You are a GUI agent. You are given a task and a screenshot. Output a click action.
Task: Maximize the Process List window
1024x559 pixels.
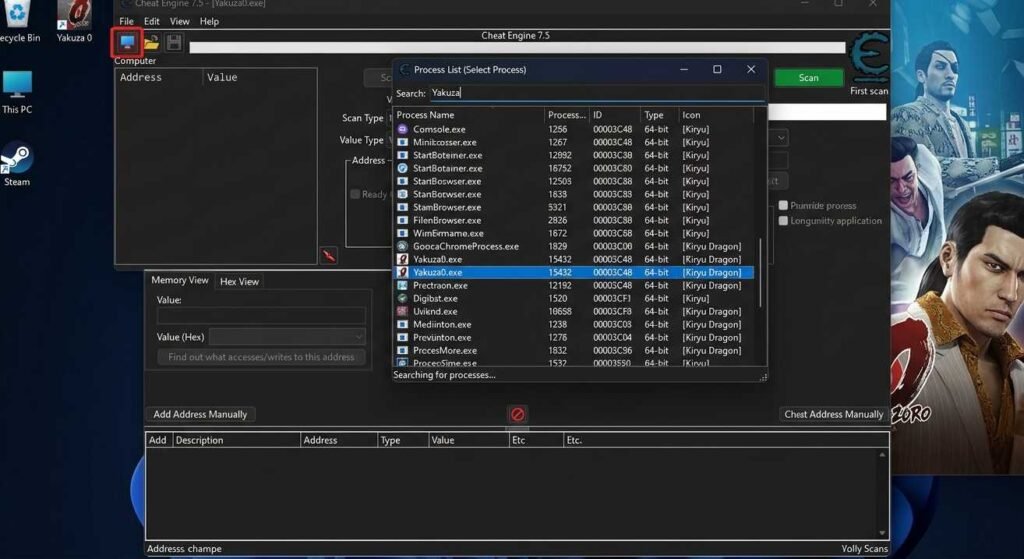(717, 69)
